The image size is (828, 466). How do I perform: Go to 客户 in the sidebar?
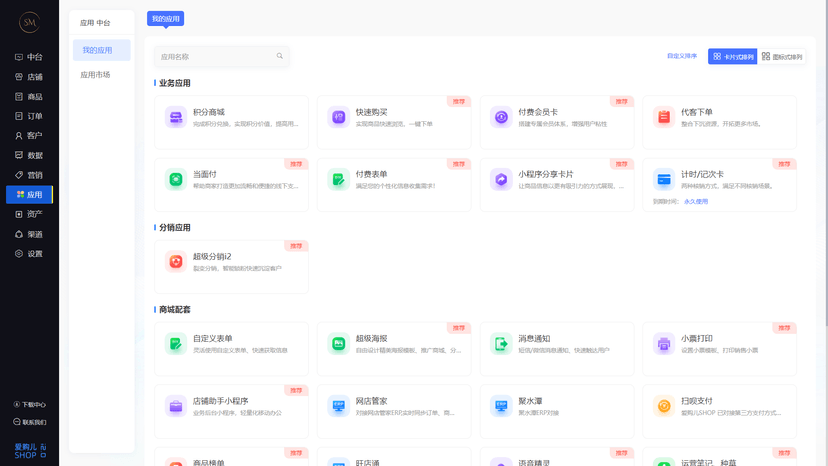(x=29, y=135)
